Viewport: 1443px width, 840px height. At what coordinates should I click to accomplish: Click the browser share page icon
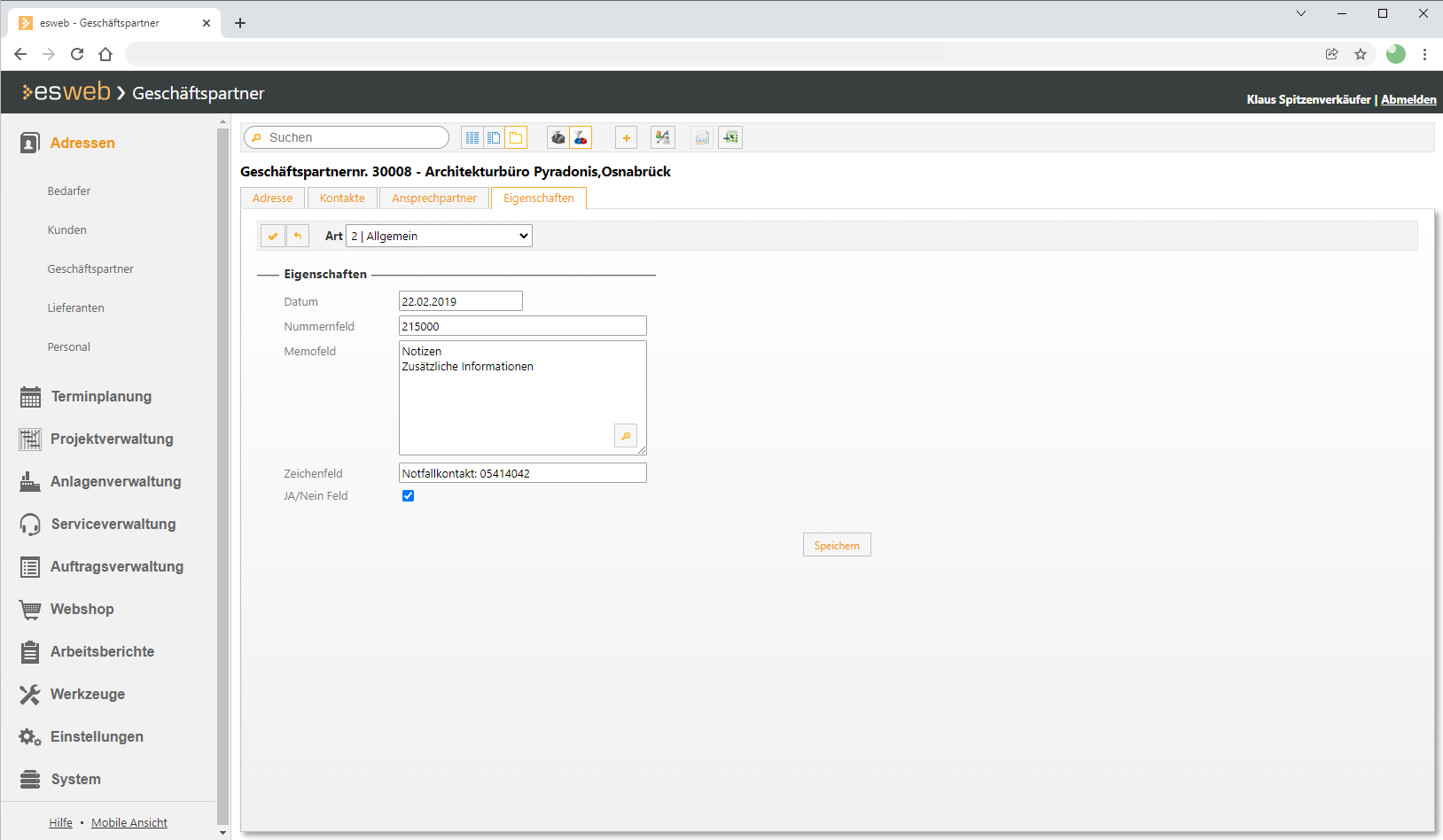(1331, 54)
